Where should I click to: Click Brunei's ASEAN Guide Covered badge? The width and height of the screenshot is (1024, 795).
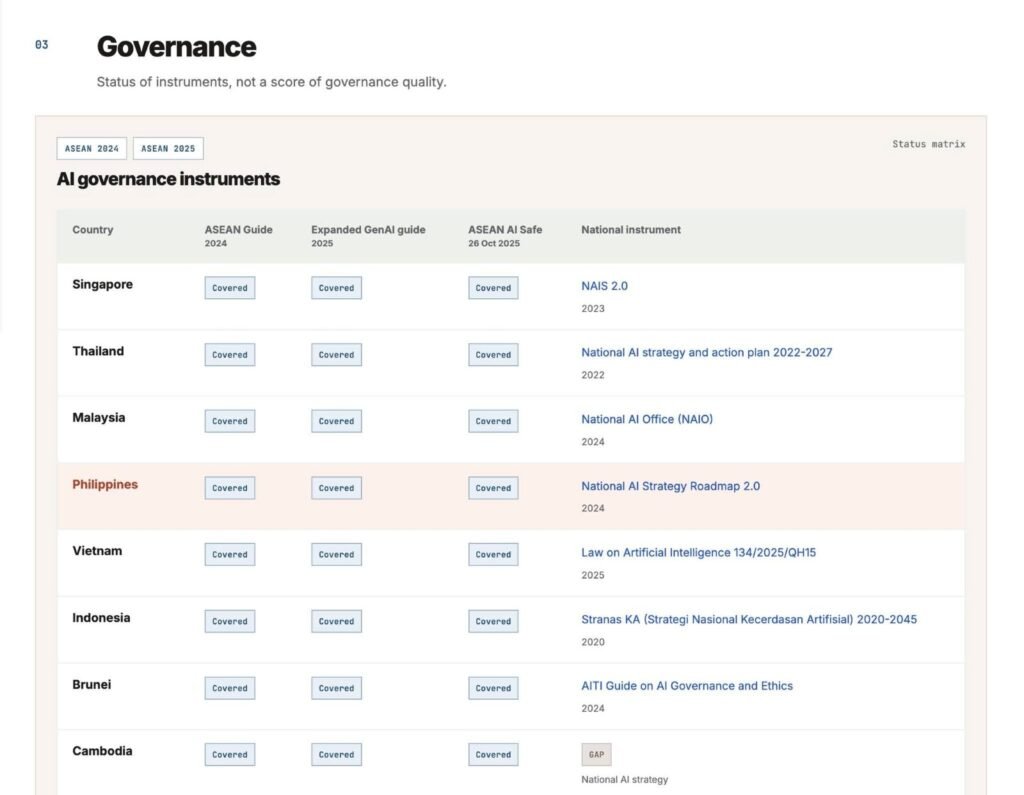click(x=230, y=688)
